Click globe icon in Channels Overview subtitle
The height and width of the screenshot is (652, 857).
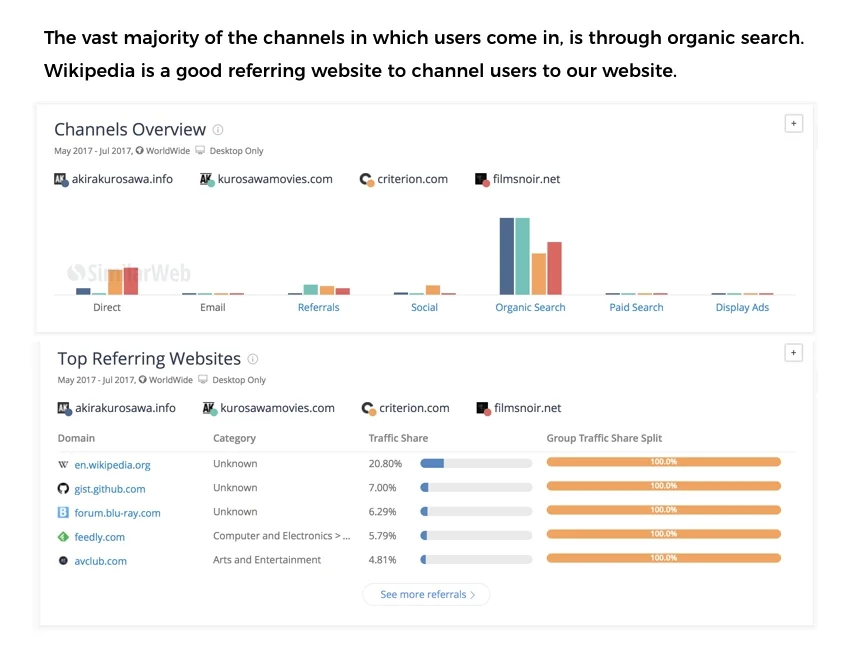pyautogui.click(x=139, y=150)
